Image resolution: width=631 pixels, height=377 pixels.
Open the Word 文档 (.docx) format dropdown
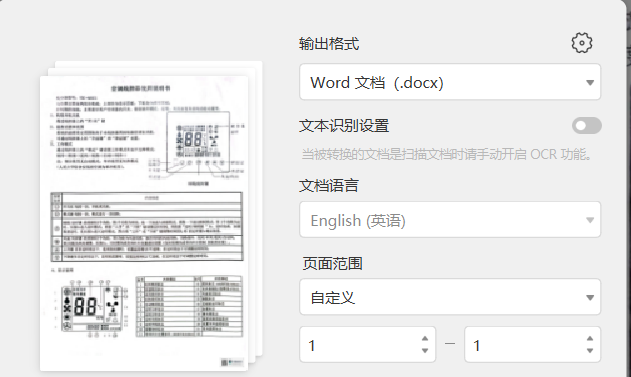click(450, 82)
